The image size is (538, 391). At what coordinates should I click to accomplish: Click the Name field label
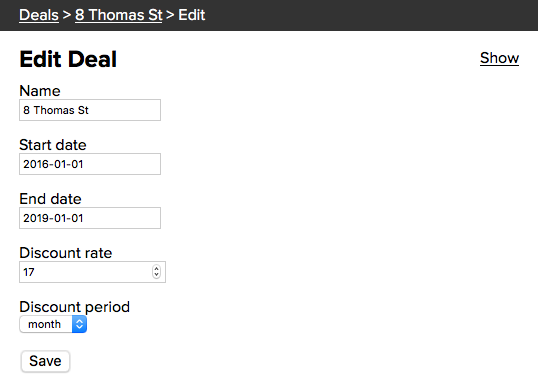[x=40, y=91]
